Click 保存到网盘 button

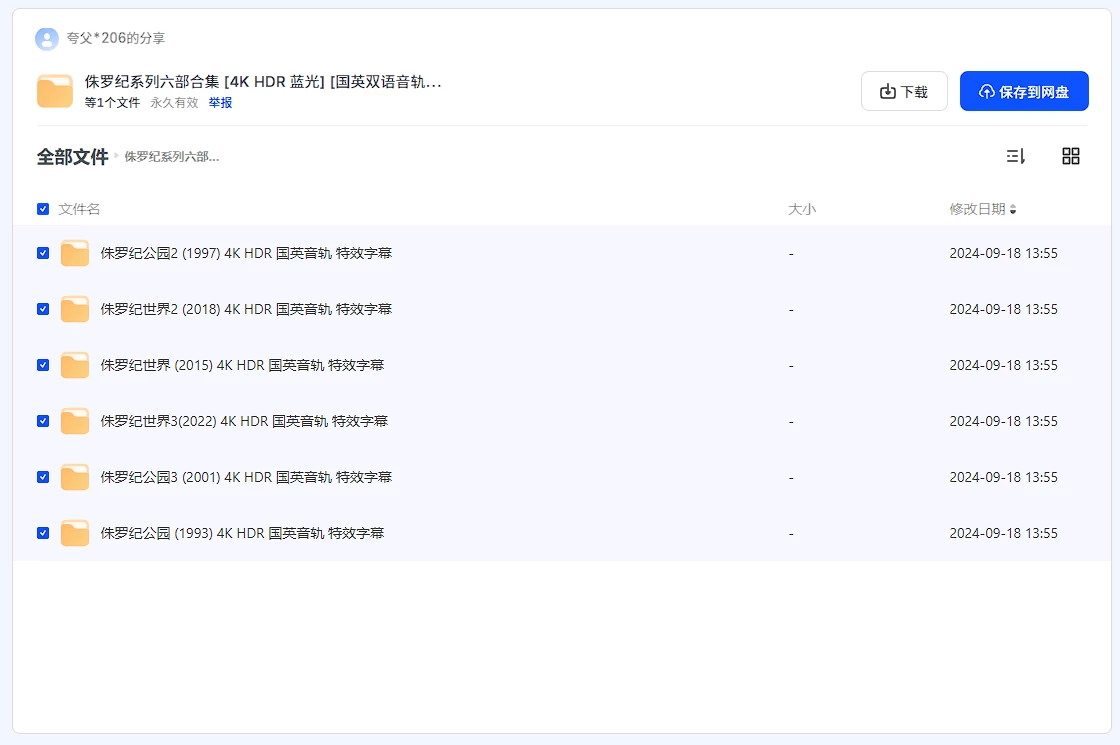click(x=1024, y=91)
